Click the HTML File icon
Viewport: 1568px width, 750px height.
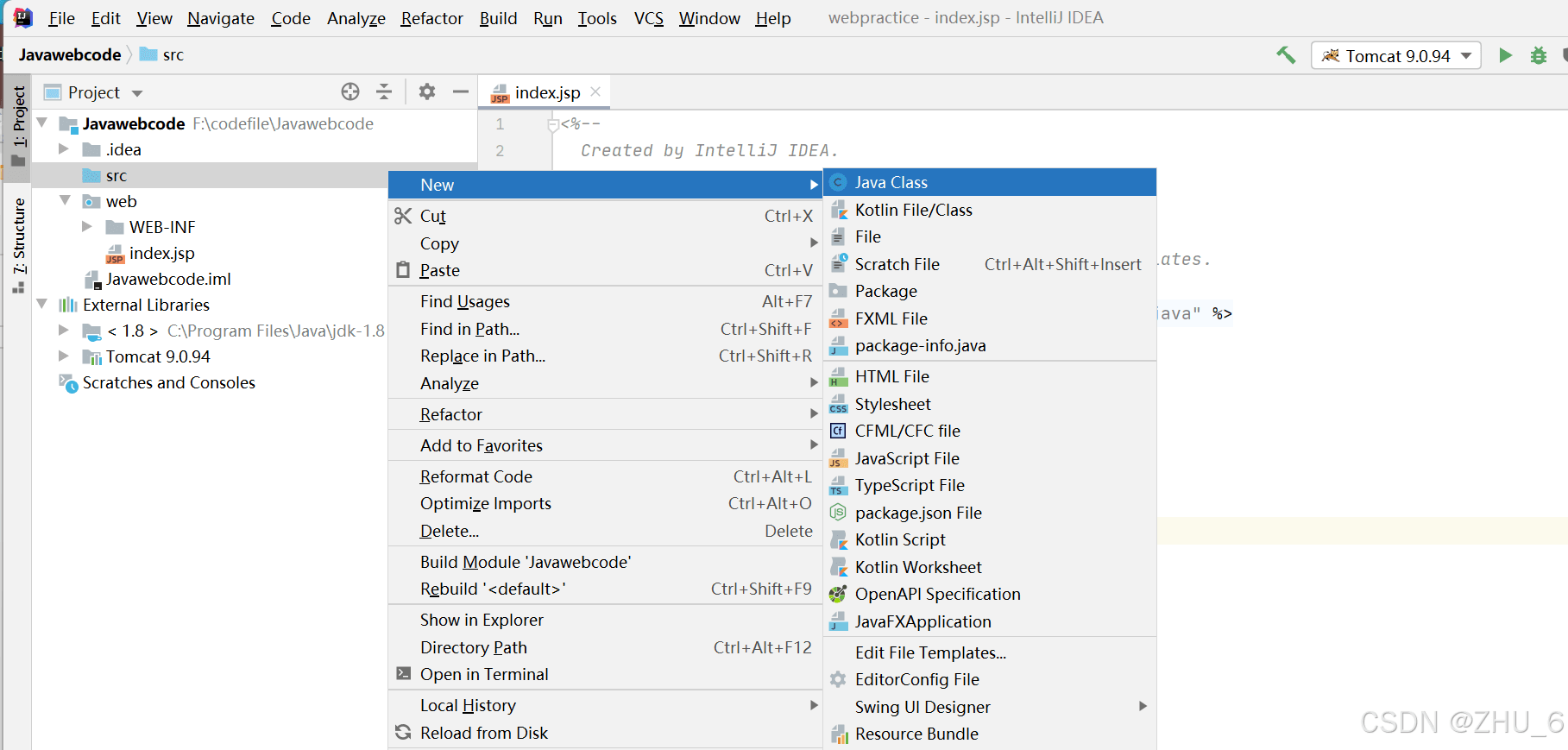(x=838, y=376)
